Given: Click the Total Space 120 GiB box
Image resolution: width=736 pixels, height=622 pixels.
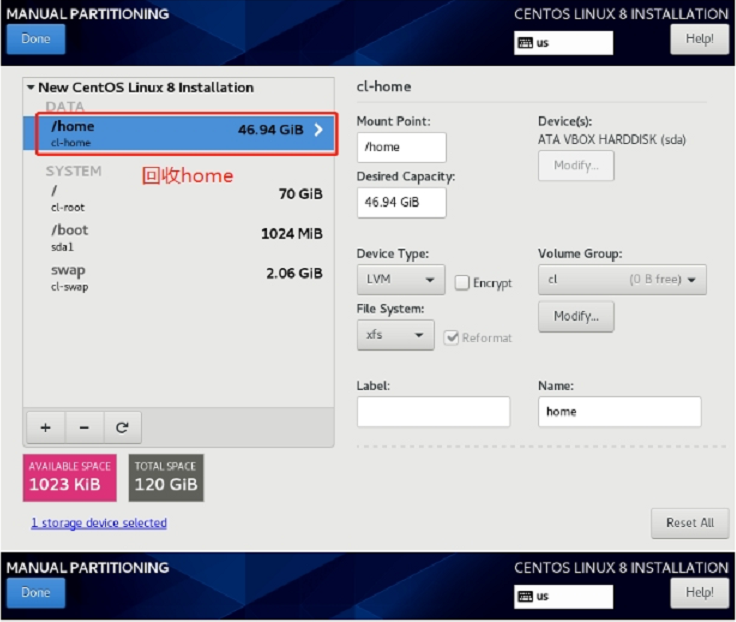Looking at the screenshot, I should coord(166,477).
